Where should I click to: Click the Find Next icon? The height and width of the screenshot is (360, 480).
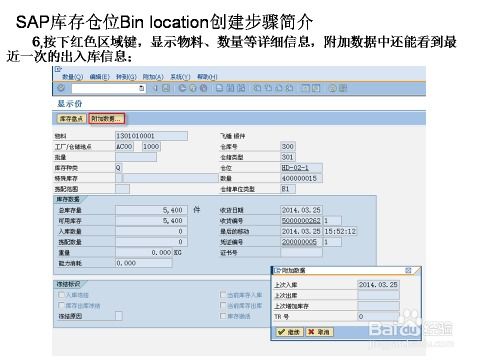(241, 88)
